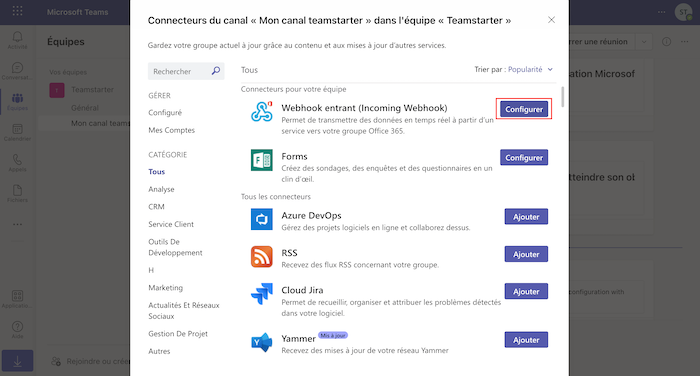Add the Azure DevOps connector

point(526,217)
